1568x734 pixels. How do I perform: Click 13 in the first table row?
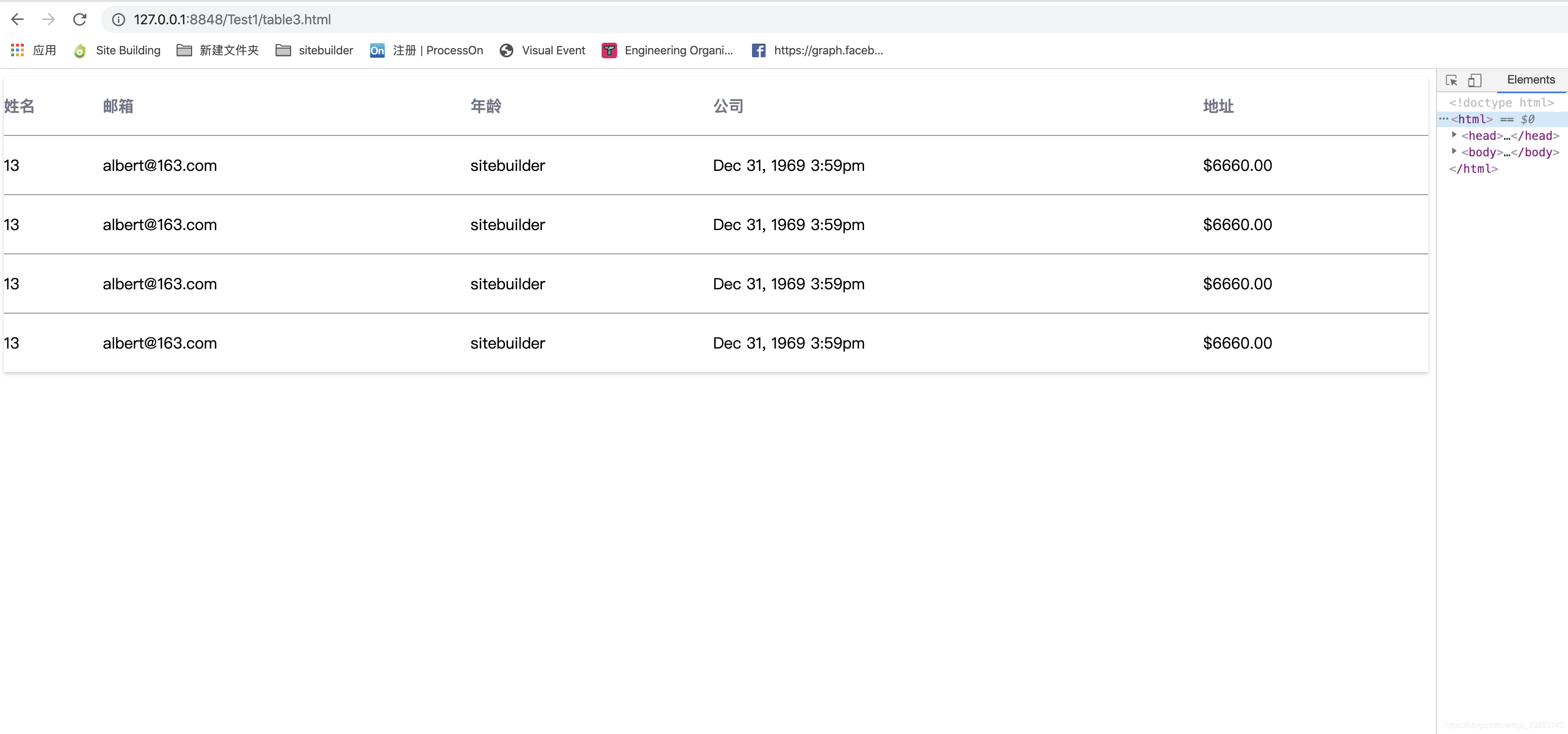click(12, 165)
